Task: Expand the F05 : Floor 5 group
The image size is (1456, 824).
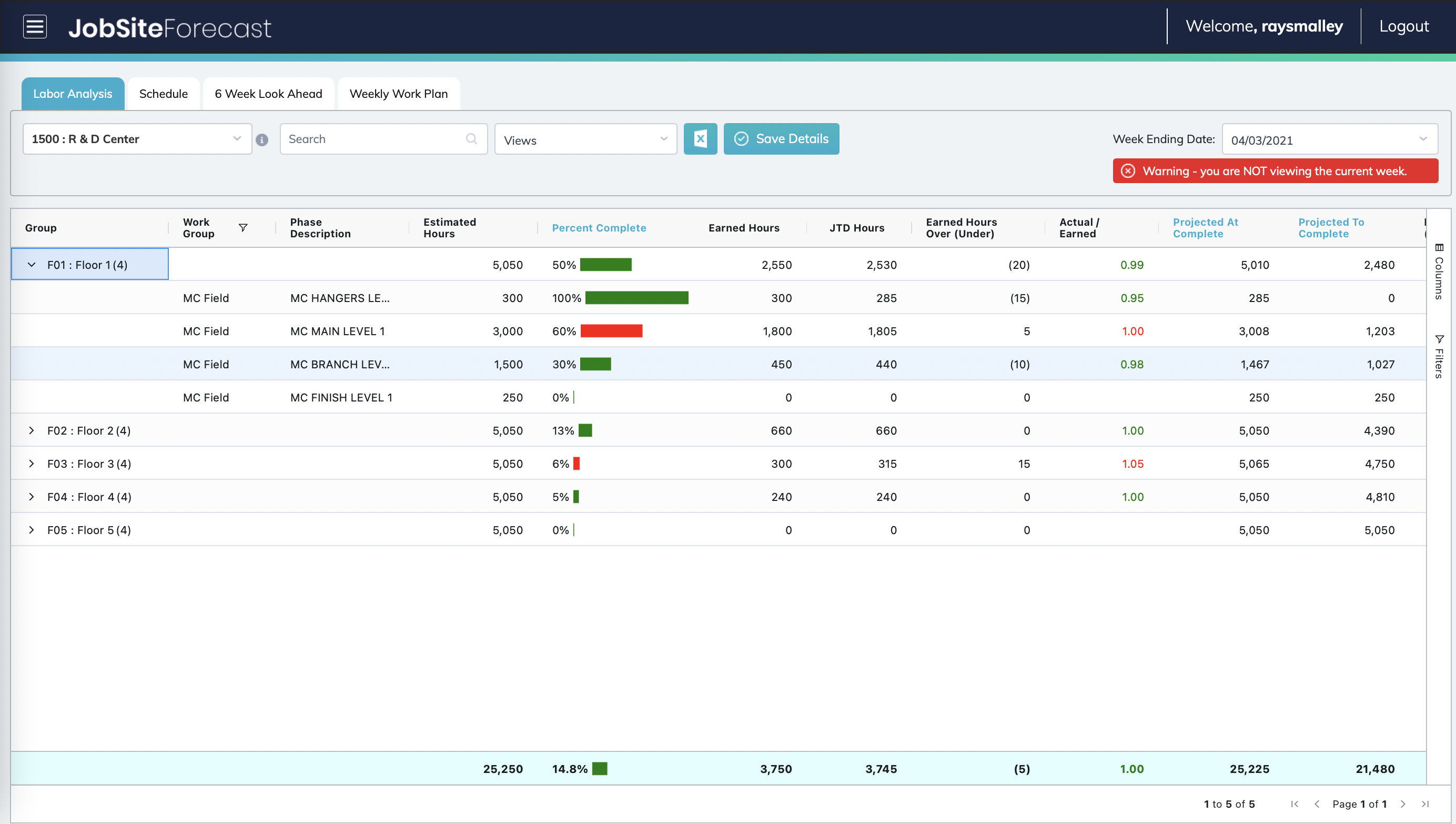Action: (x=32, y=530)
